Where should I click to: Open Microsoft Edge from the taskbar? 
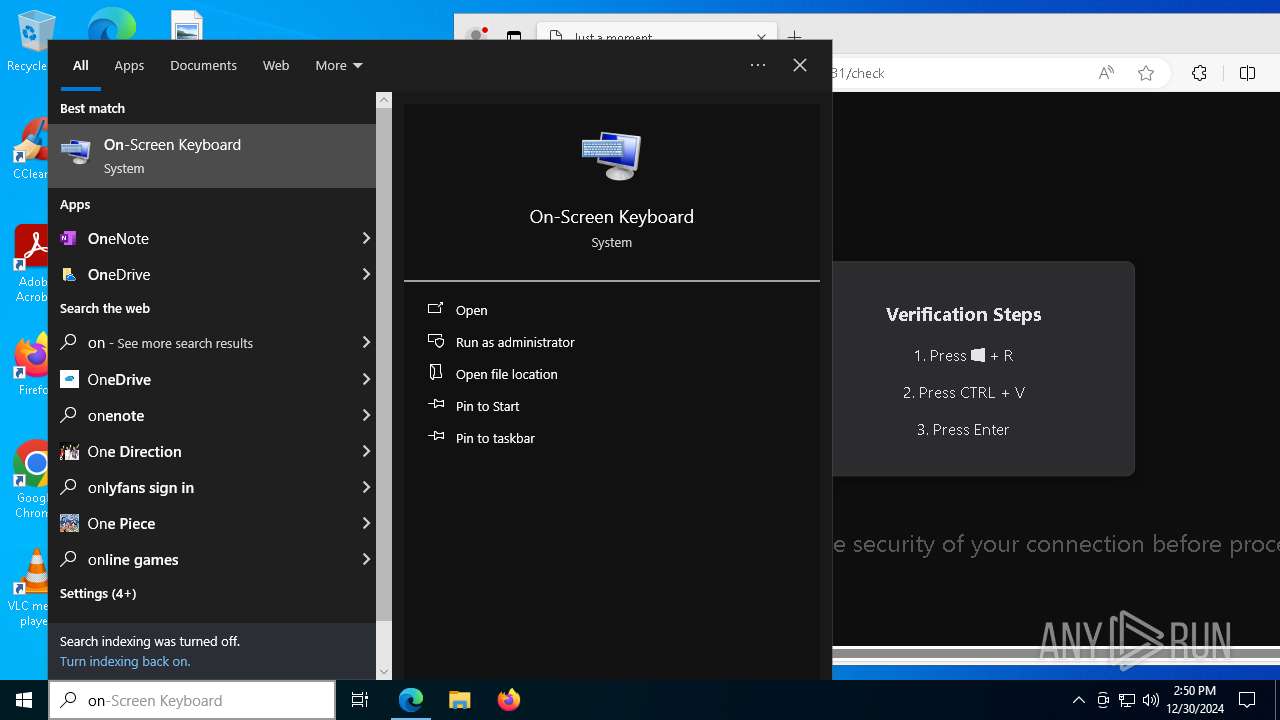click(411, 700)
